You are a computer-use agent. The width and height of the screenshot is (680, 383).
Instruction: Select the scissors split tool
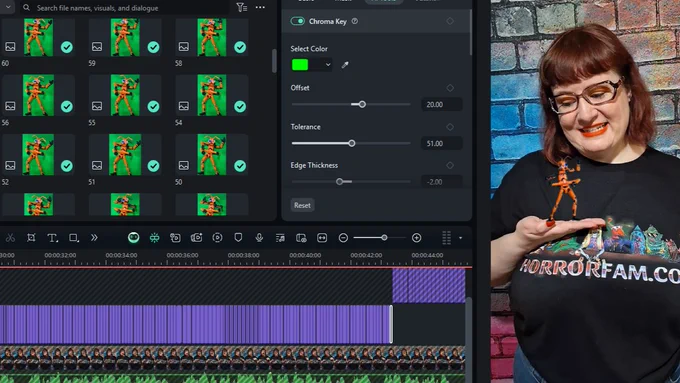tap(10, 238)
